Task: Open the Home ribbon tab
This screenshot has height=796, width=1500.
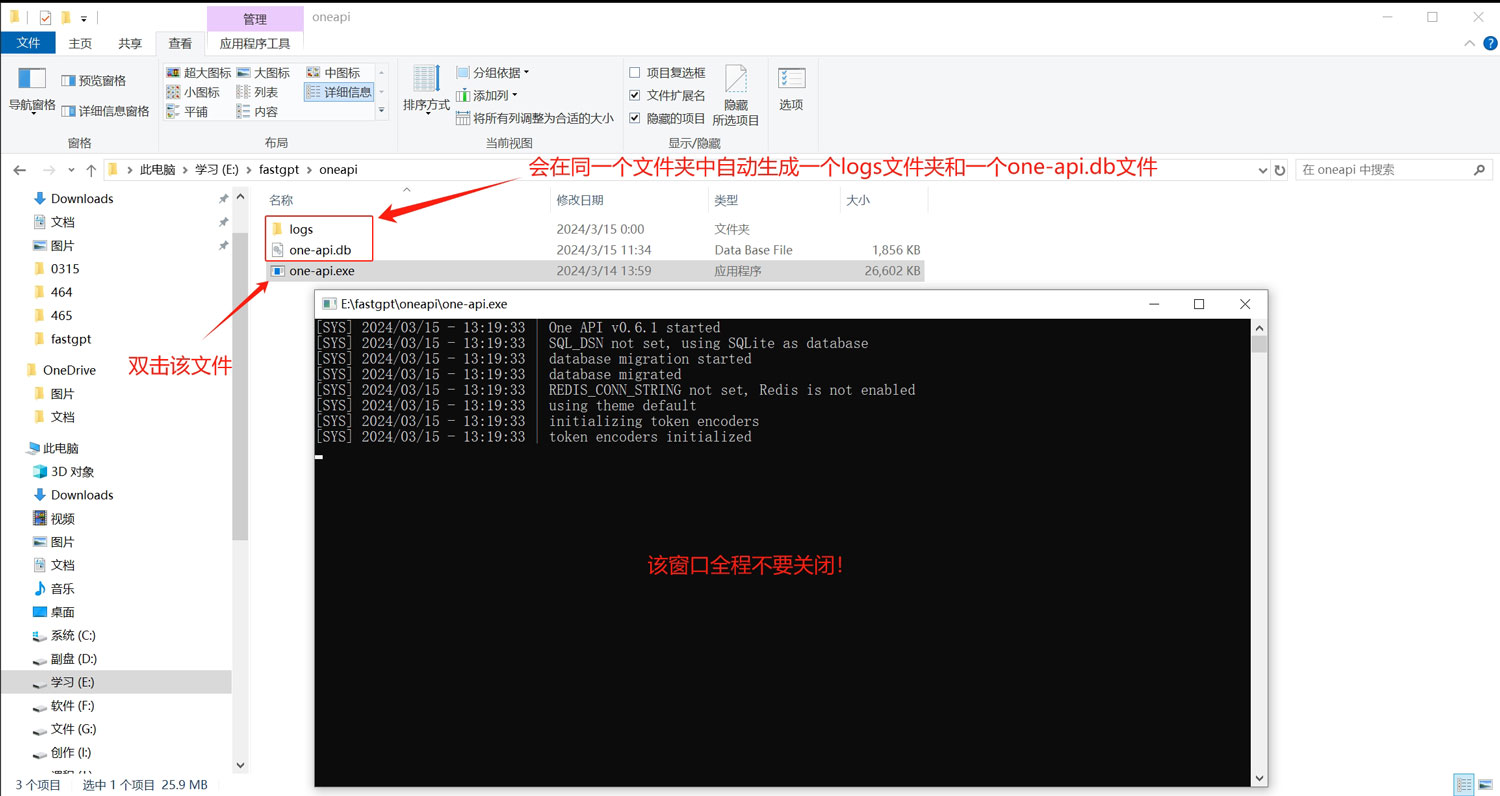Action: (80, 44)
